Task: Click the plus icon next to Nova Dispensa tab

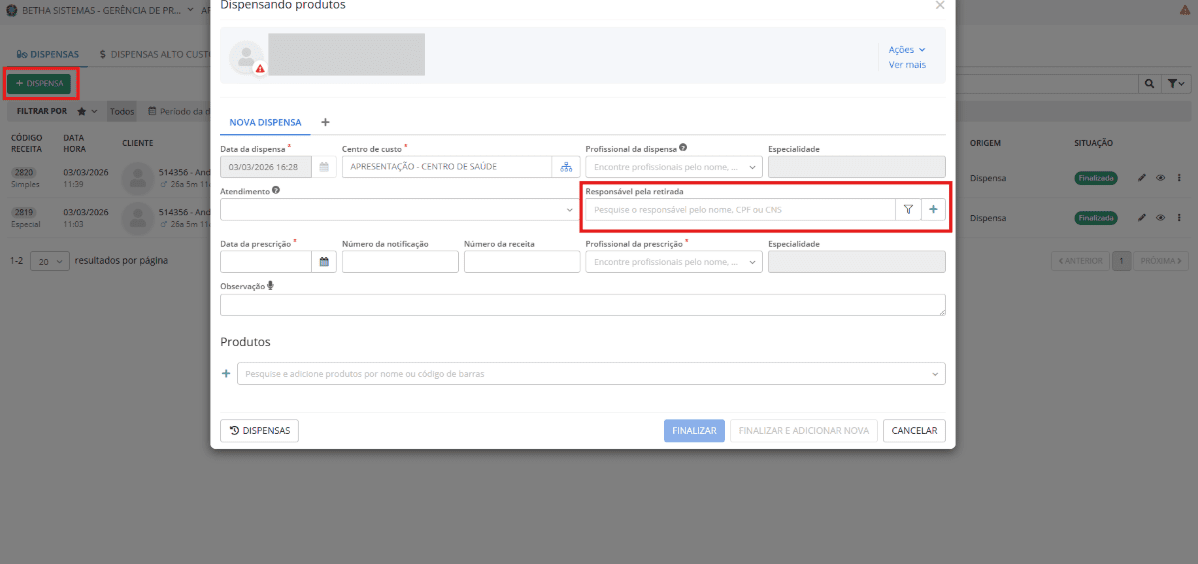Action: tap(325, 122)
